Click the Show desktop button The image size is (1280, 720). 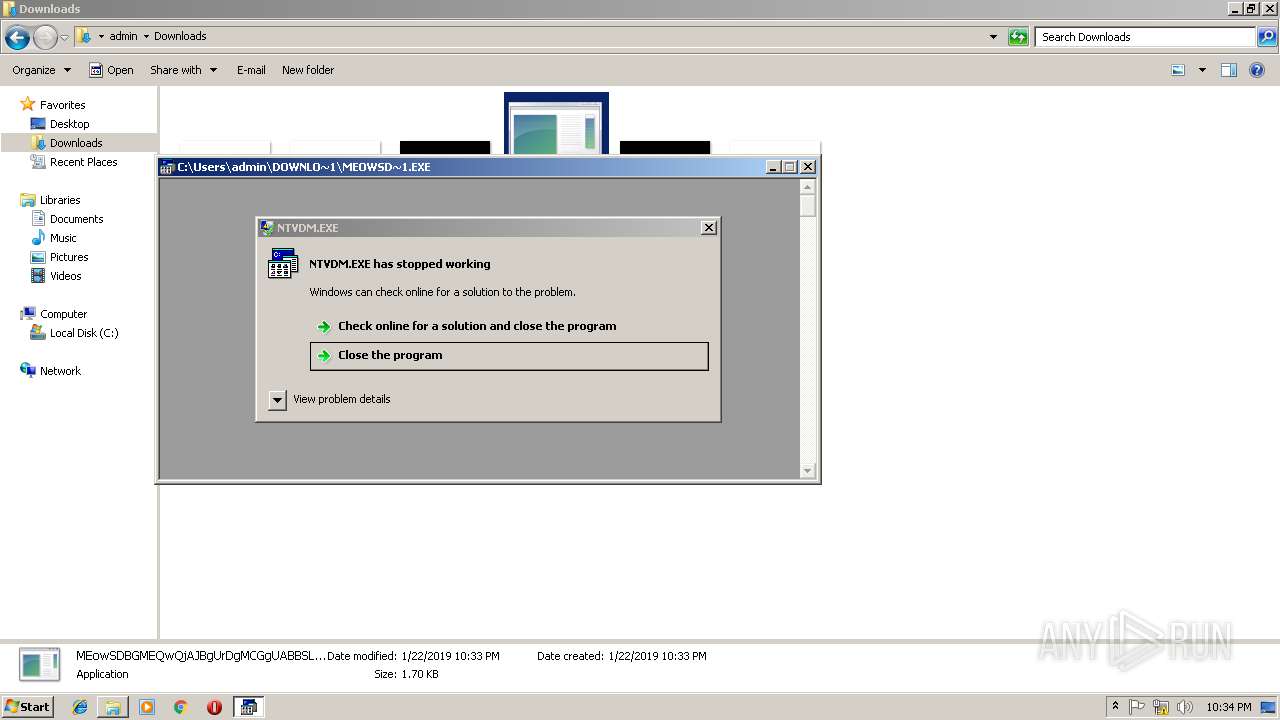click(1269, 707)
